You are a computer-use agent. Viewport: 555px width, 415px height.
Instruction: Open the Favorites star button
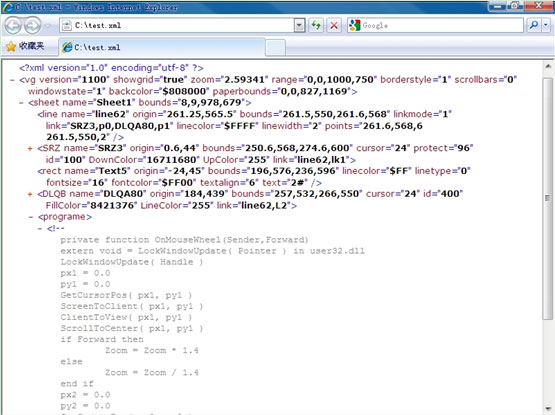point(25,46)
